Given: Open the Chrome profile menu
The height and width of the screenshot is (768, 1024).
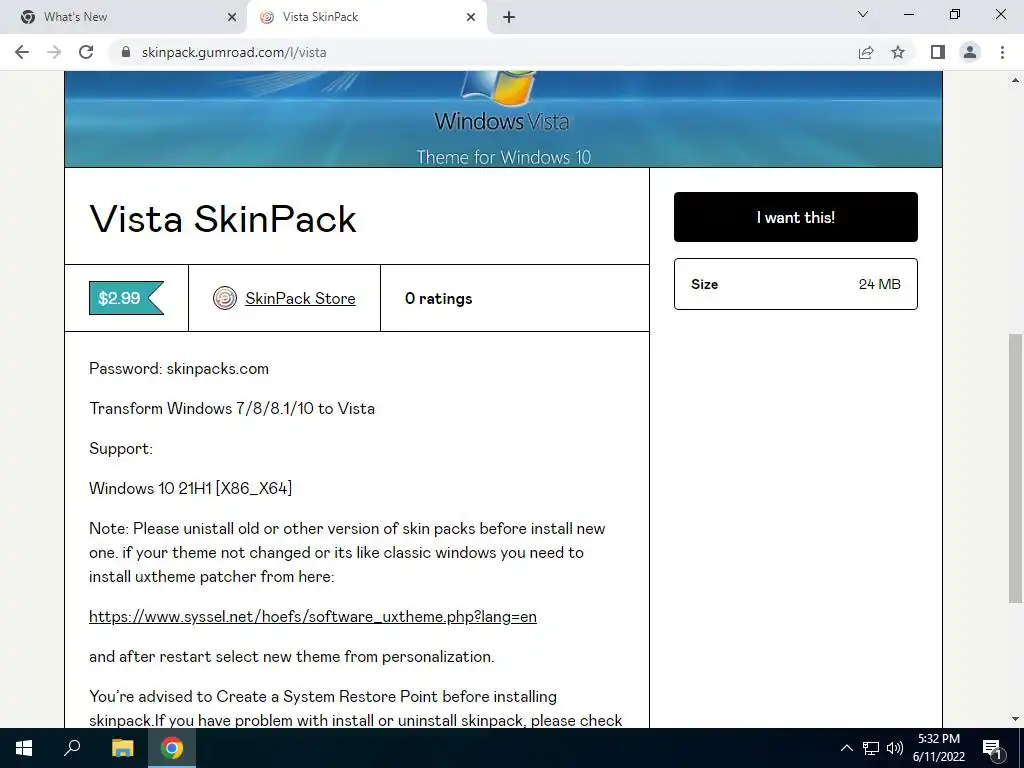Looking at the screenshot, I should (970, 52).
